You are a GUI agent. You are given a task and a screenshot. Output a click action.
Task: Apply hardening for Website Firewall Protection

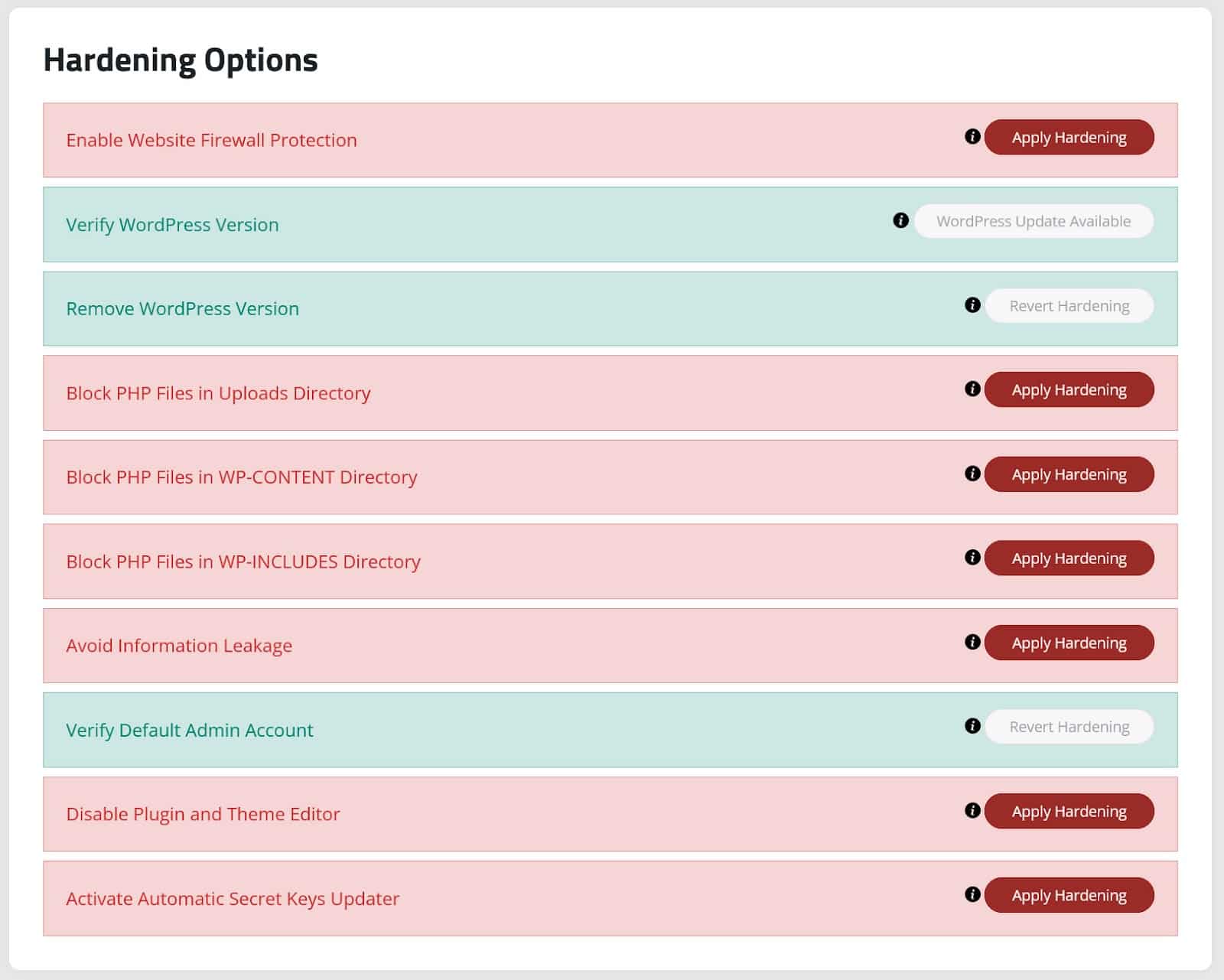[1069, 138]
